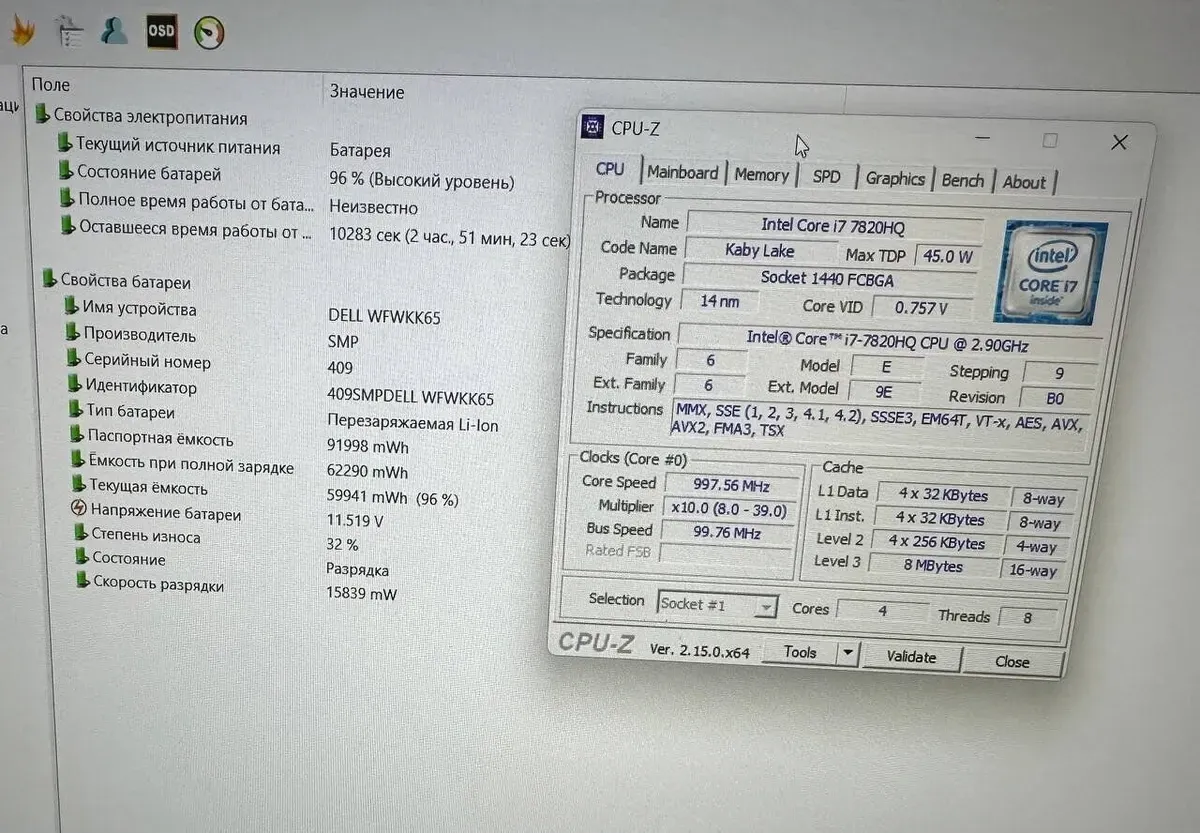Screen dimensions: 1200x833
Task: Go to the Graphics tab
Action: (x=894, y=179)
